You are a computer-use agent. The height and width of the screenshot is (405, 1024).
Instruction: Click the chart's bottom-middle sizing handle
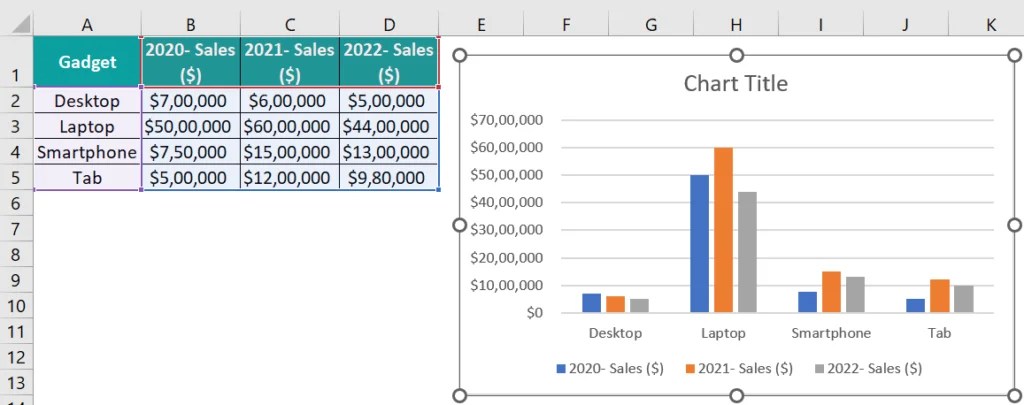737,395
